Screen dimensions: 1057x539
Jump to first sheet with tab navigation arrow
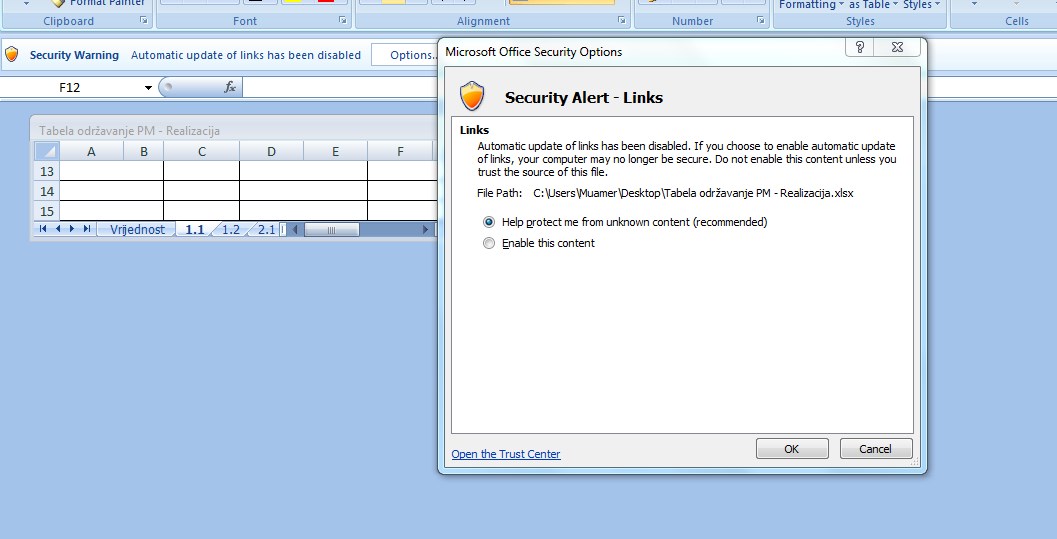[43, 229]
